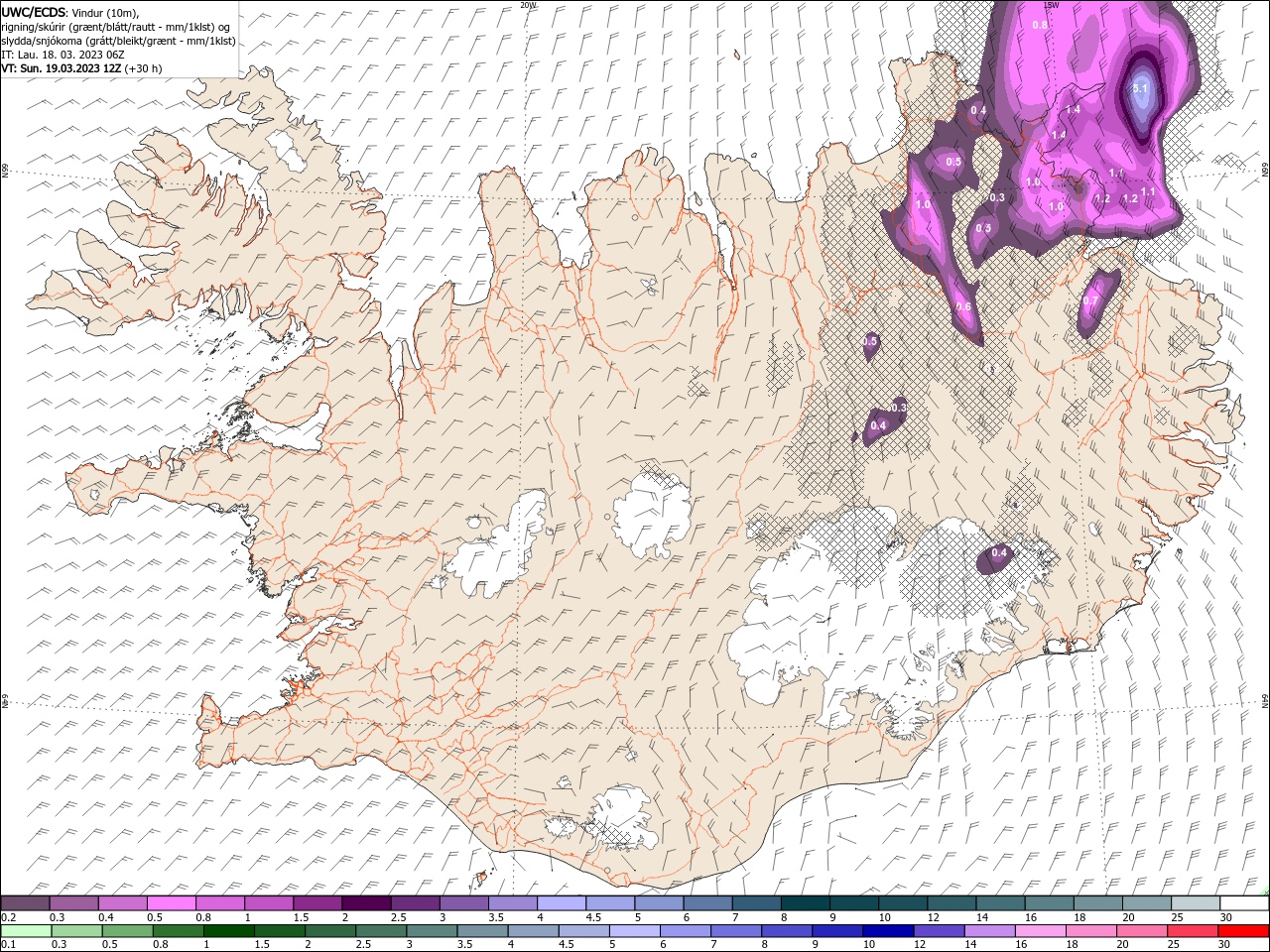Click the white Hofsjökull glacier in central Iceland
The width and height of the screenshot is (1270, 952).
[652, 516]
